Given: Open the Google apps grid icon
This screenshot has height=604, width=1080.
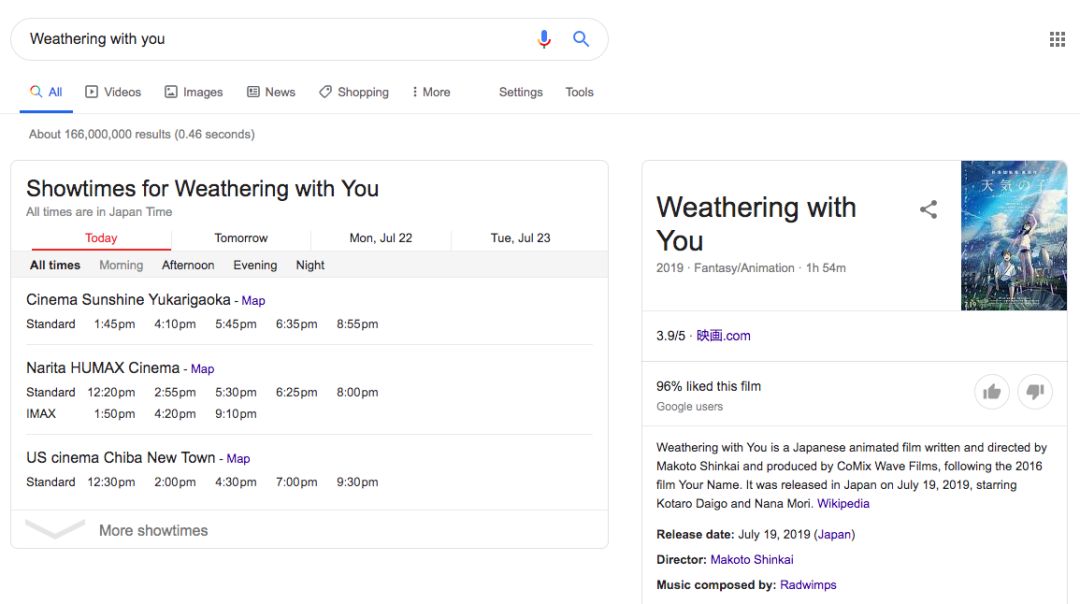Looking at the screenshot, I should click(x=1057, y=39).
